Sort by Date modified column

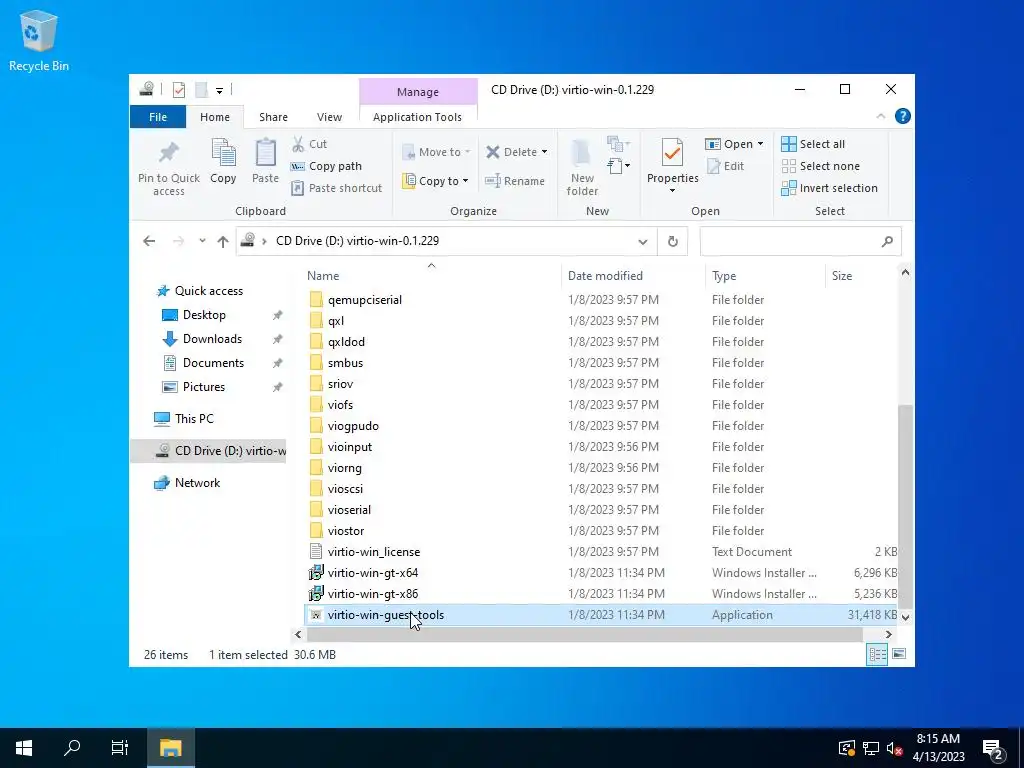632,276
